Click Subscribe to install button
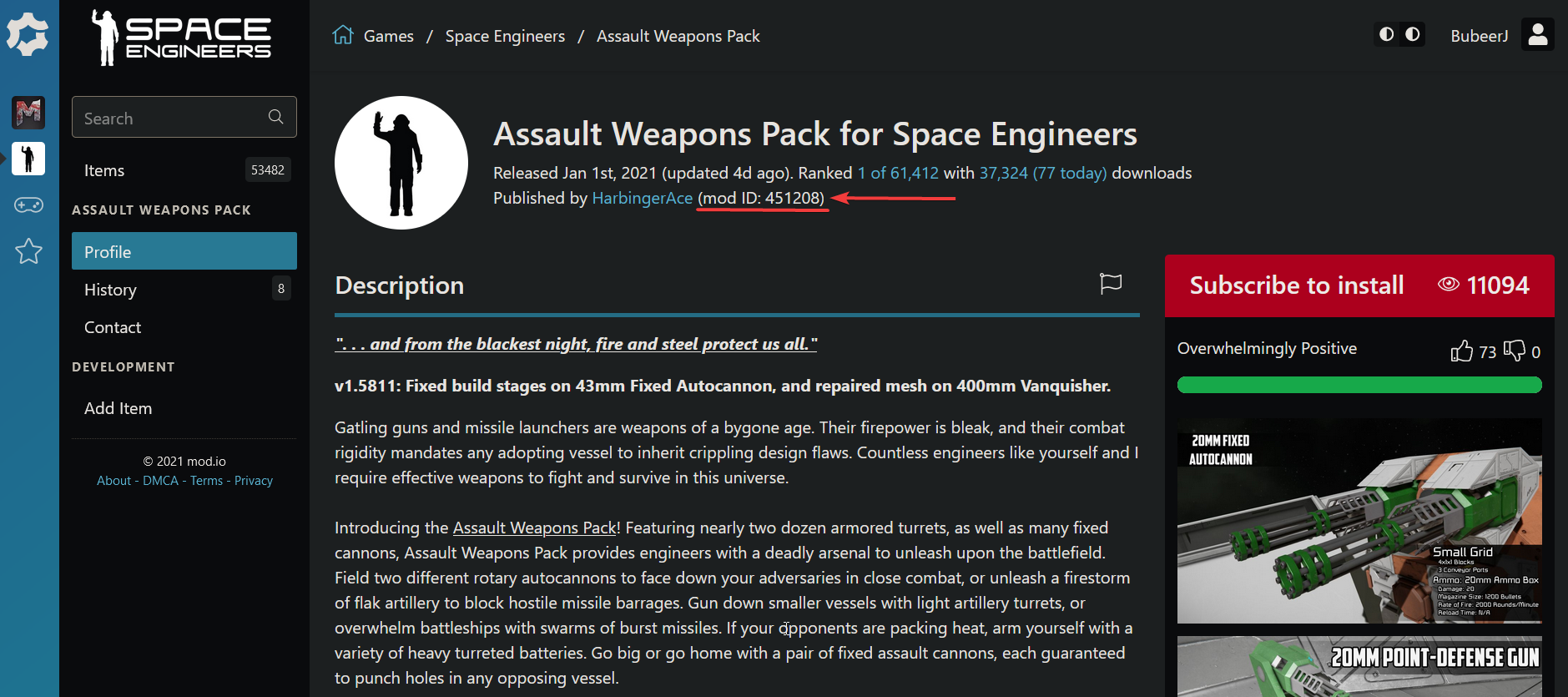Image resolution: width=1568 pixels, height=697 pixels. (x=1296, y=285)
